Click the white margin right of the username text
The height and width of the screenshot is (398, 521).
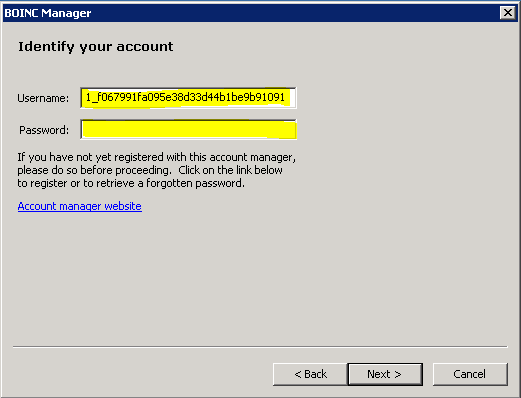pos(292,98)
